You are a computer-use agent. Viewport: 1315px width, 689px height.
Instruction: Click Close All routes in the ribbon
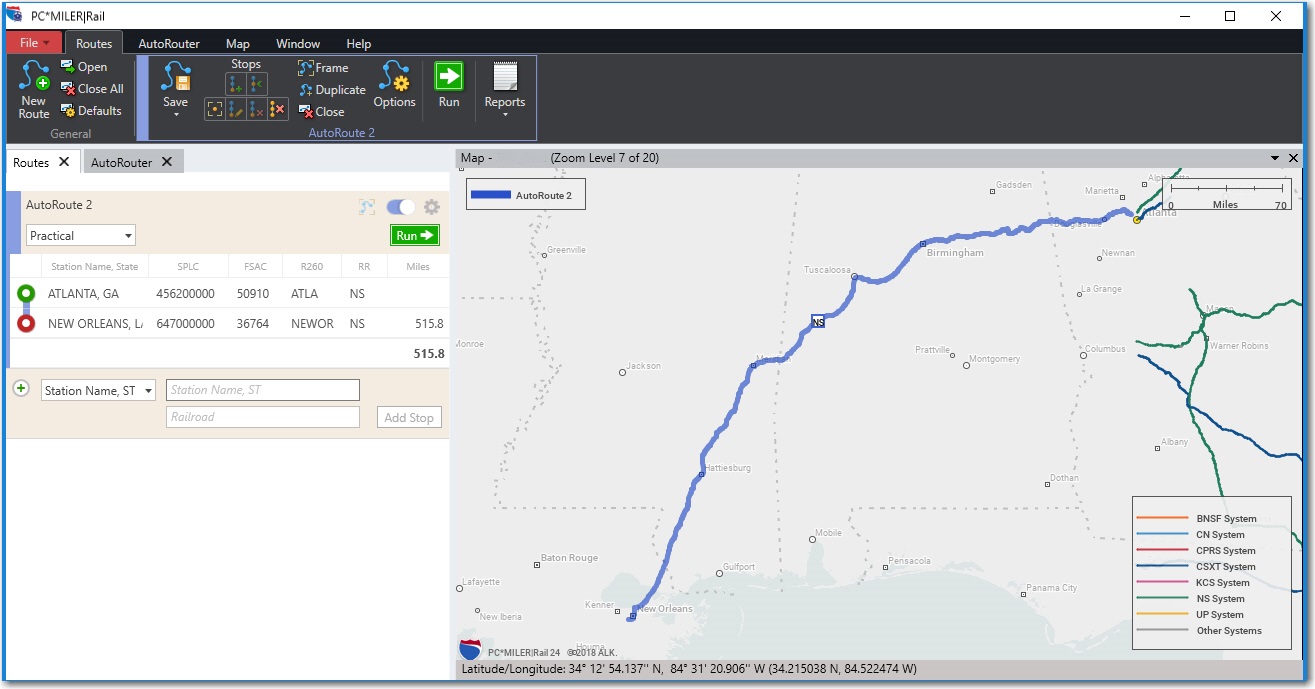click(92, 89)
